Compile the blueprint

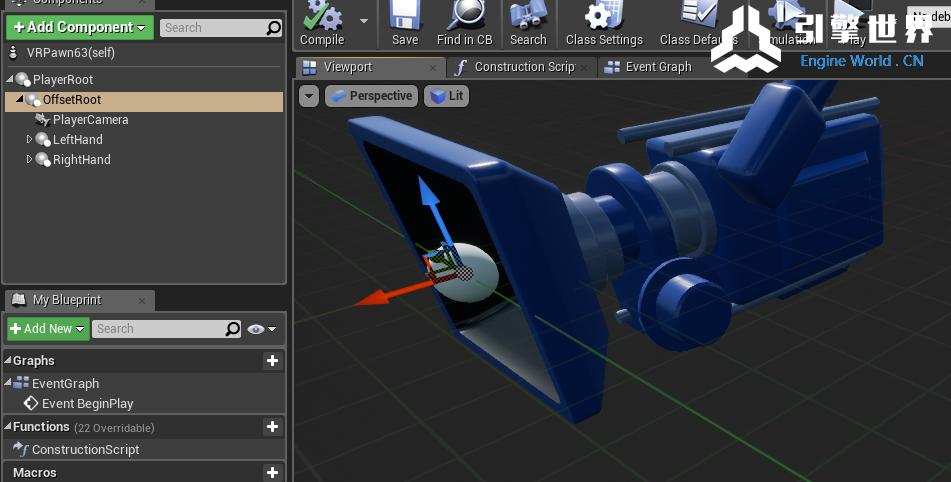tap(322, 24)
